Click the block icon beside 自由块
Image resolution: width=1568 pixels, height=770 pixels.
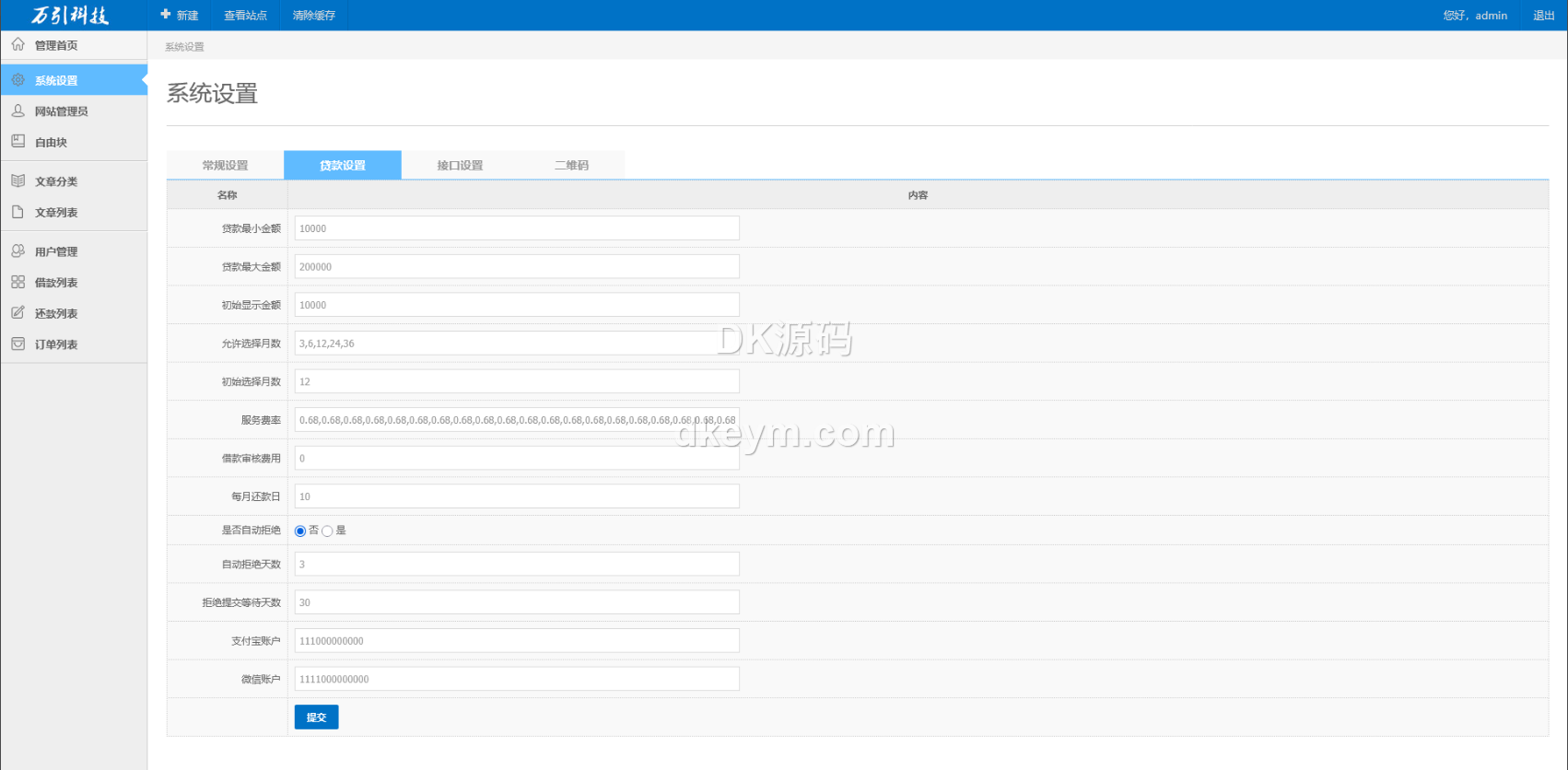coord(18,142)
